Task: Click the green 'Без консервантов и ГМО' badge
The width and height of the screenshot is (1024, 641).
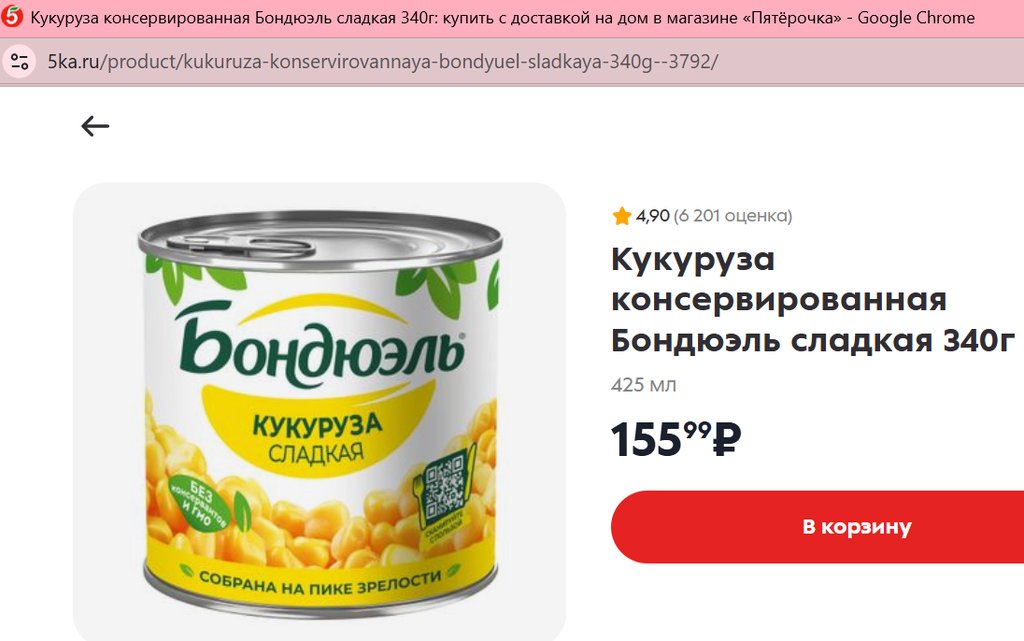Action: tap(199, 504)
